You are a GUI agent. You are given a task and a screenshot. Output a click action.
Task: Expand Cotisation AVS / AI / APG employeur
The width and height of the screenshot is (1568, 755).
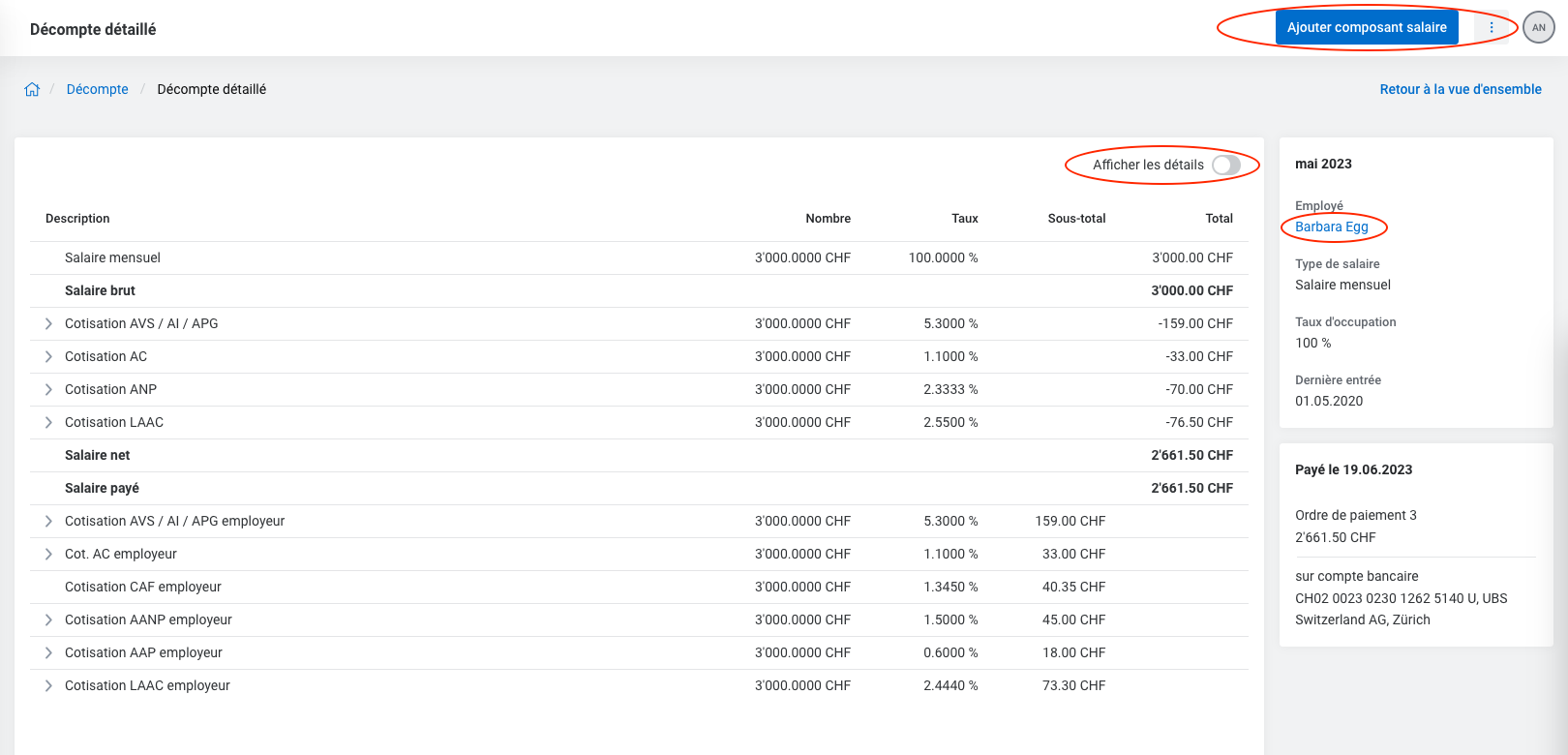tap(48, 521)
